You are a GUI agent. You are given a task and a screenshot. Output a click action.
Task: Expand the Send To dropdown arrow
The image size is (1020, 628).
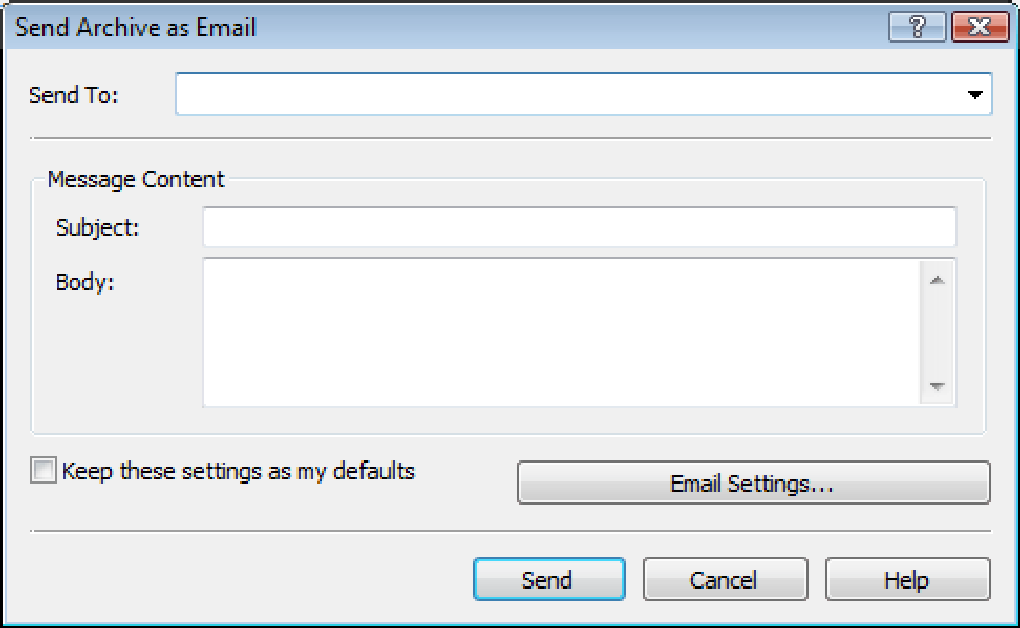click(x=975, y=95)
